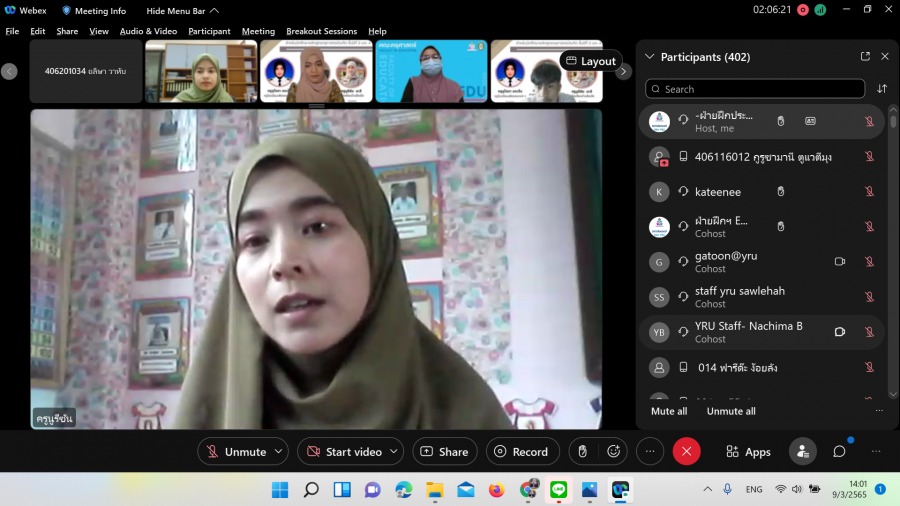Expand the audio options arrow beside Unmute

278,452
